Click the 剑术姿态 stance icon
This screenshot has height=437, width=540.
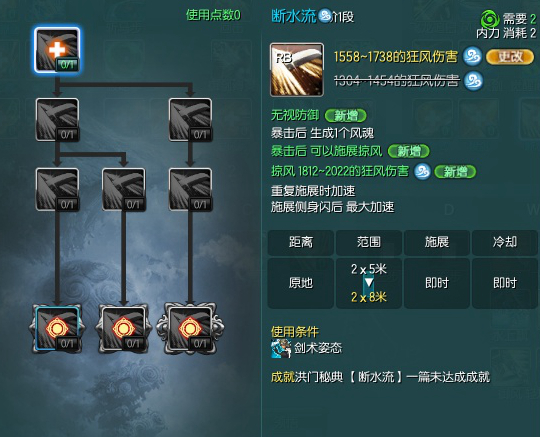coord(281,348)
